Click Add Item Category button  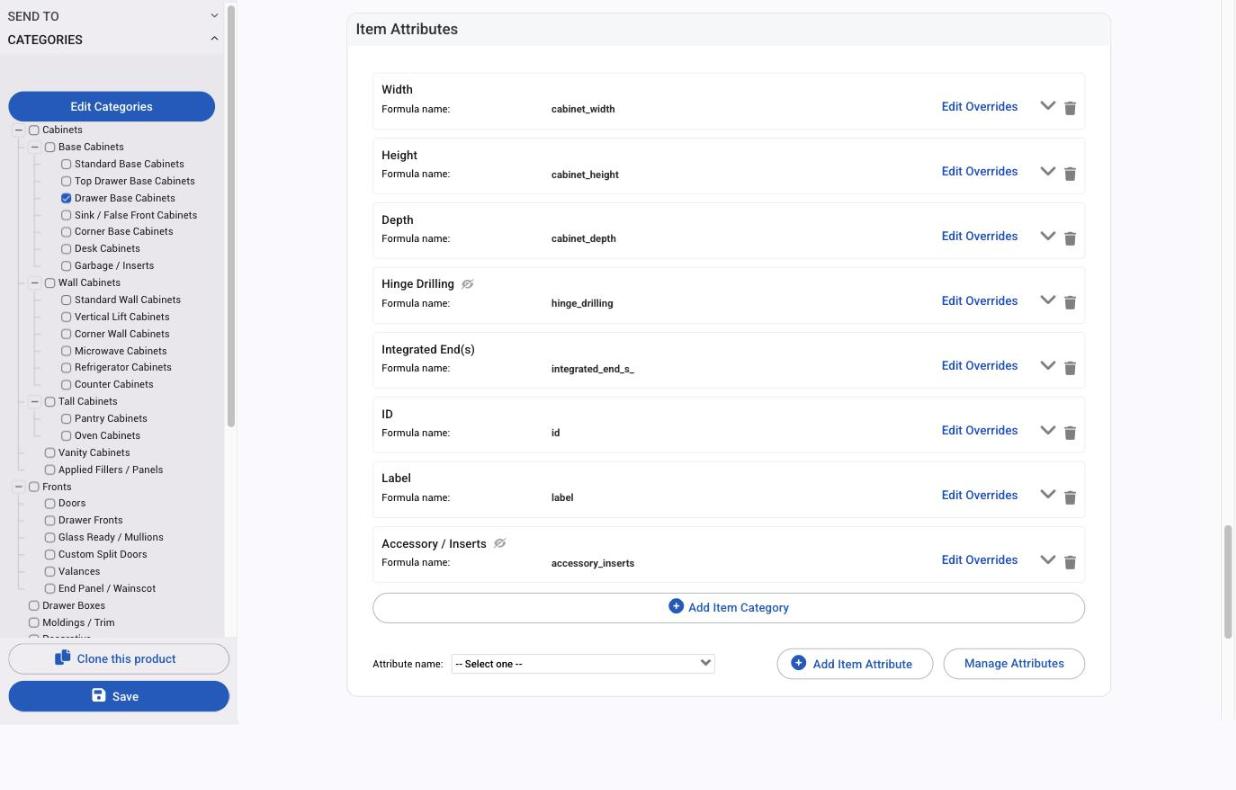728,608
